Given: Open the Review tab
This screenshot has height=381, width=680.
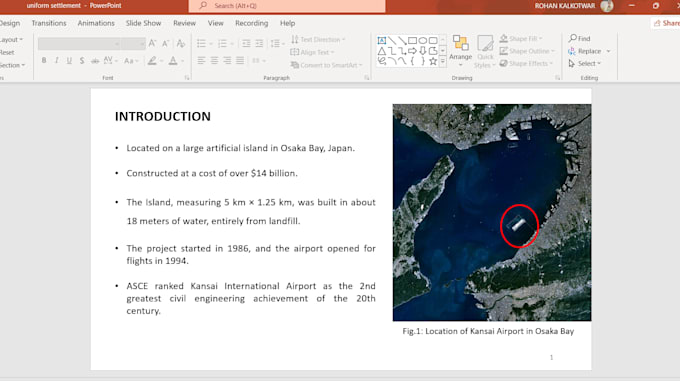Looking at the screenshot, I should pos(184,23).
